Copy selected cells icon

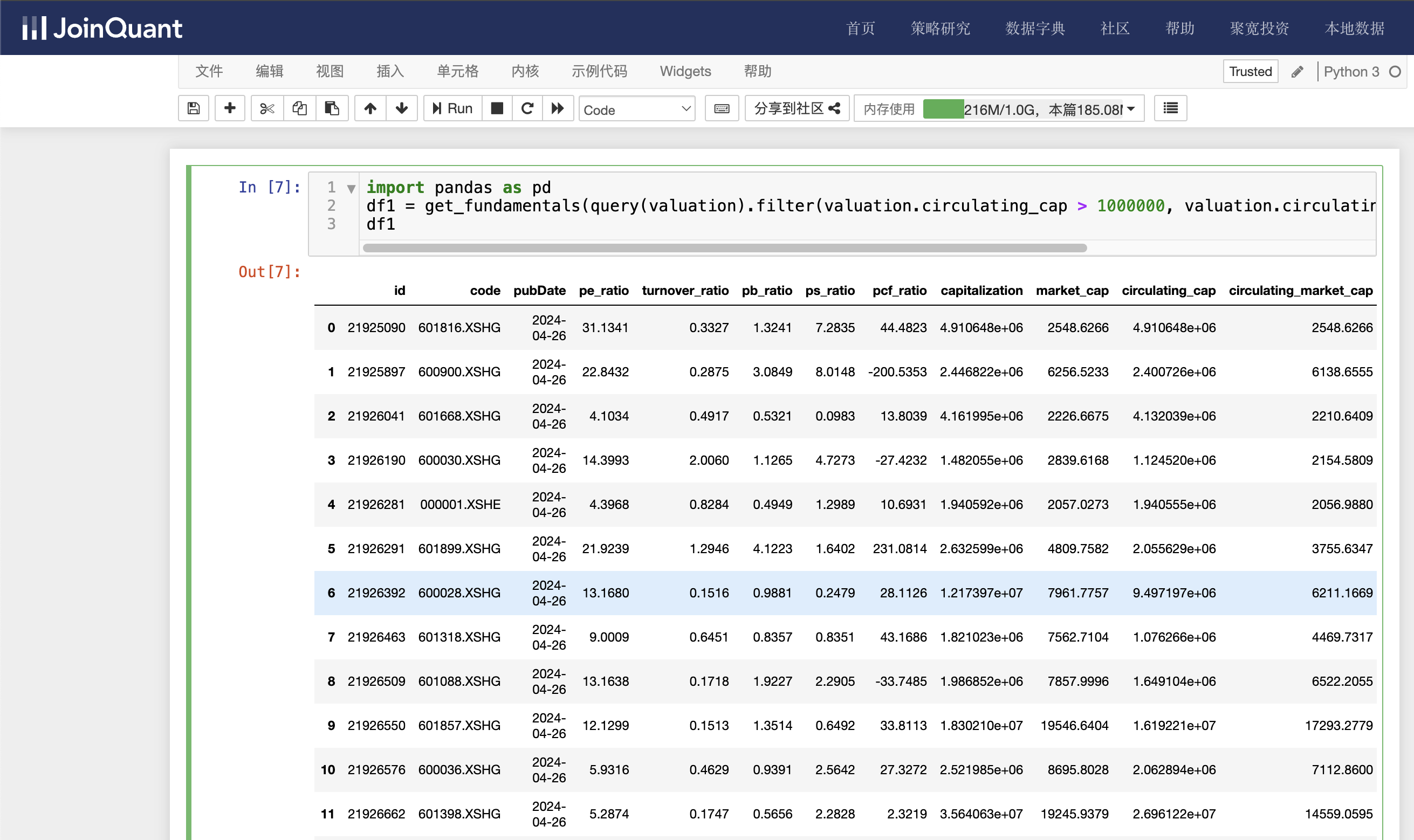coord(299,108)
